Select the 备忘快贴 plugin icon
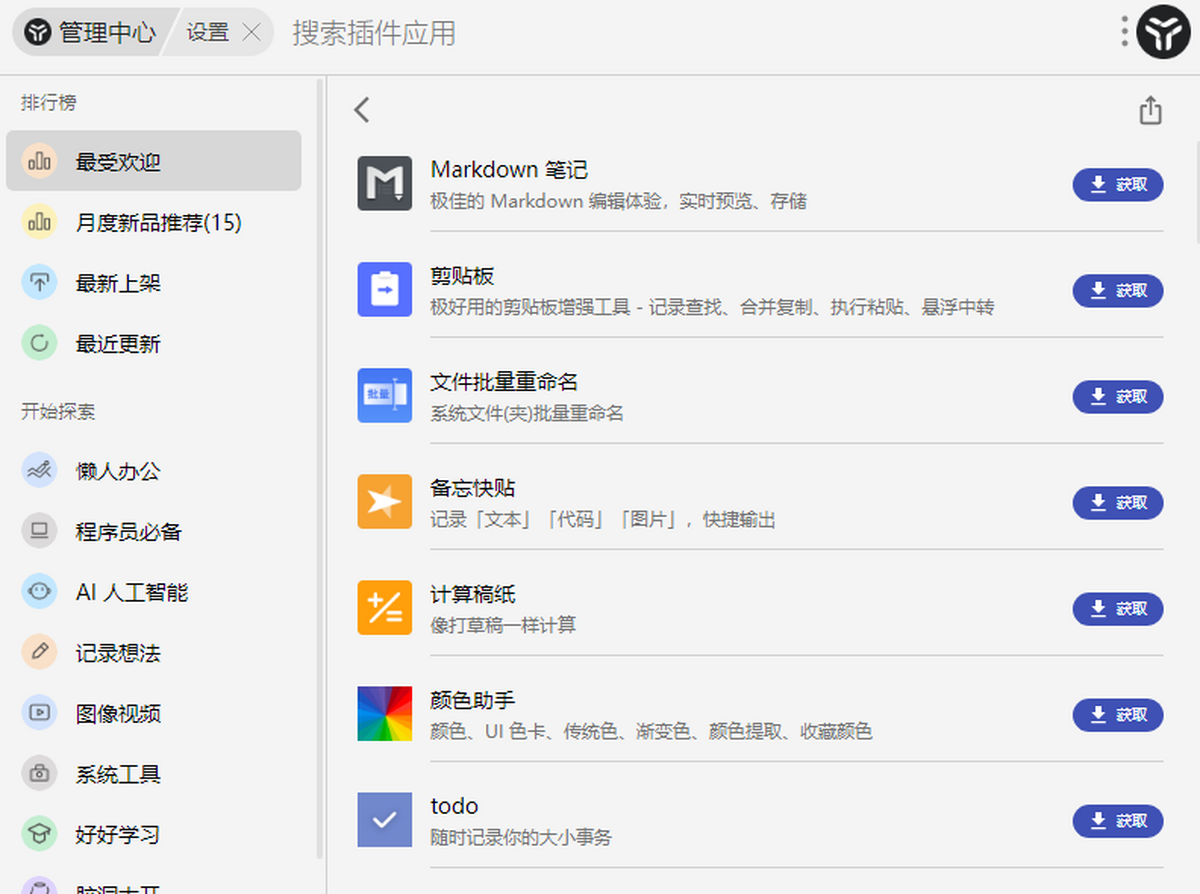Image resolution: width=1200 pixels, height=894 pixels. coord(384,502)
